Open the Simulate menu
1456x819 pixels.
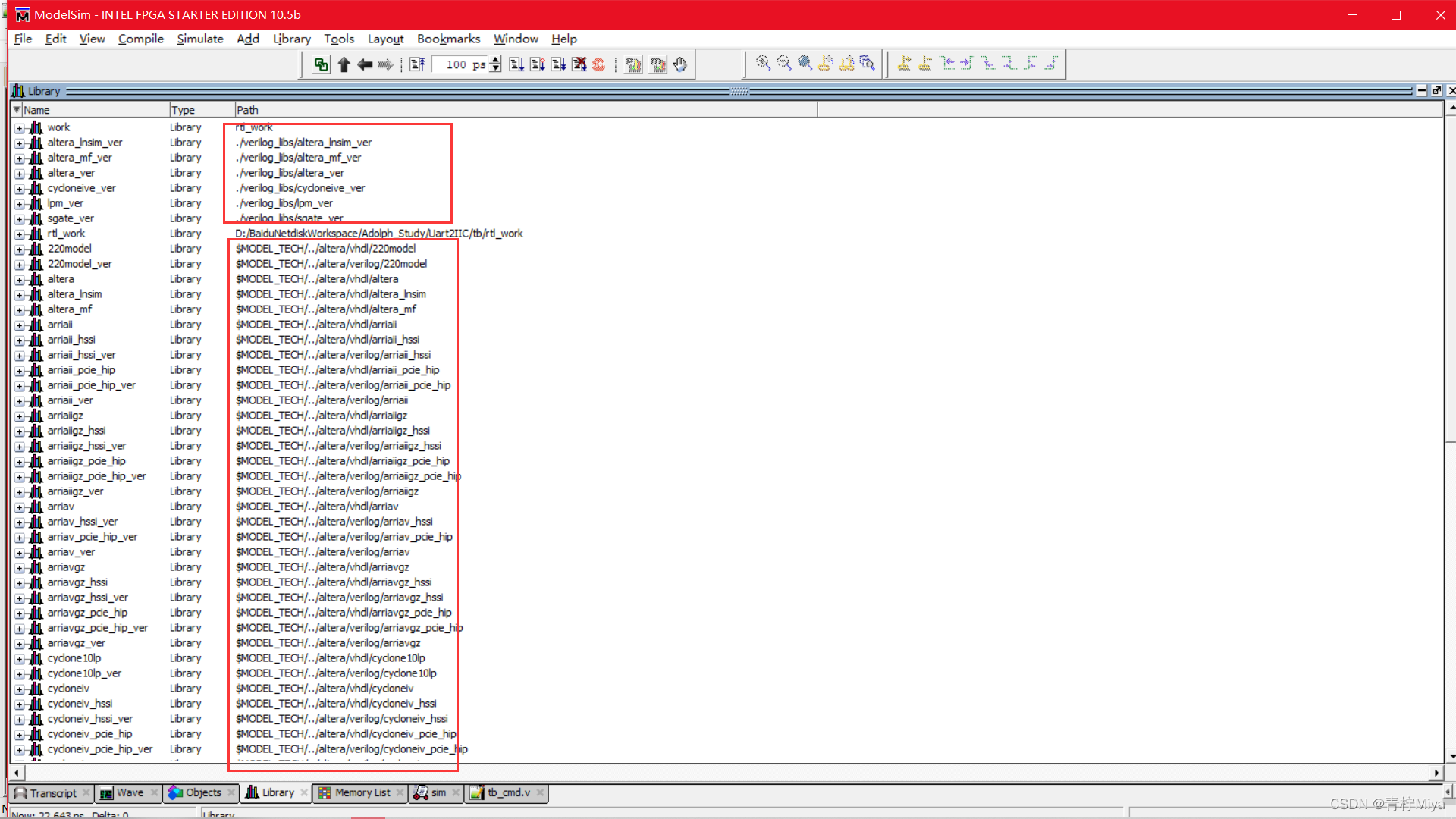click(199, 39)
